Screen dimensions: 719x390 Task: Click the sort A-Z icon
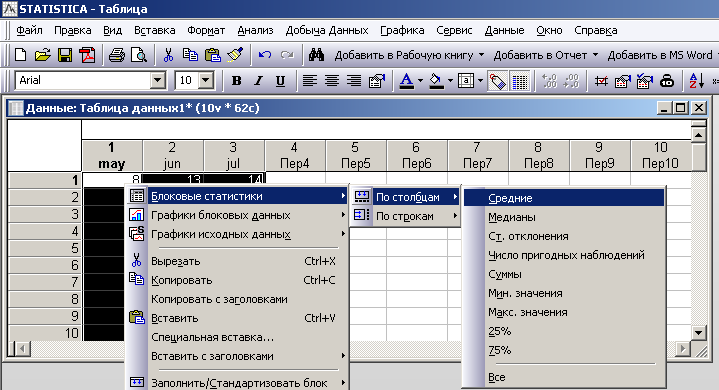click(x=697, y=81)
